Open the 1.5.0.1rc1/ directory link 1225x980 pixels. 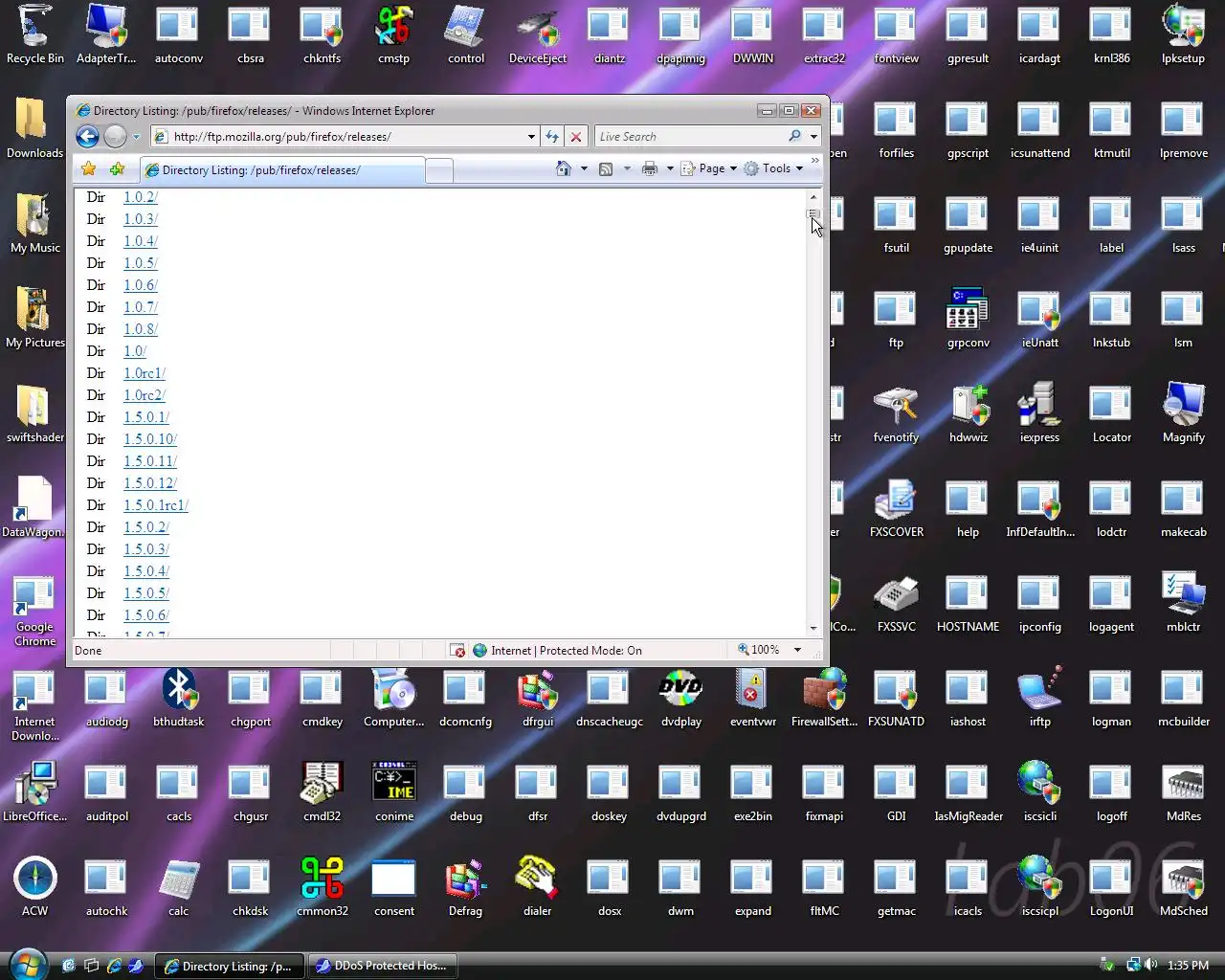(156, 505)
